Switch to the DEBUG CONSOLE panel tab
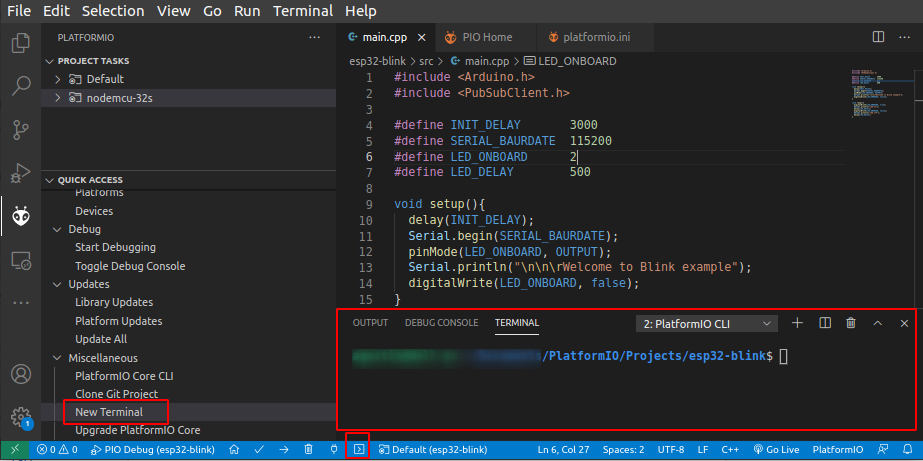Screen dimensions: 923x461 (441, 323)
